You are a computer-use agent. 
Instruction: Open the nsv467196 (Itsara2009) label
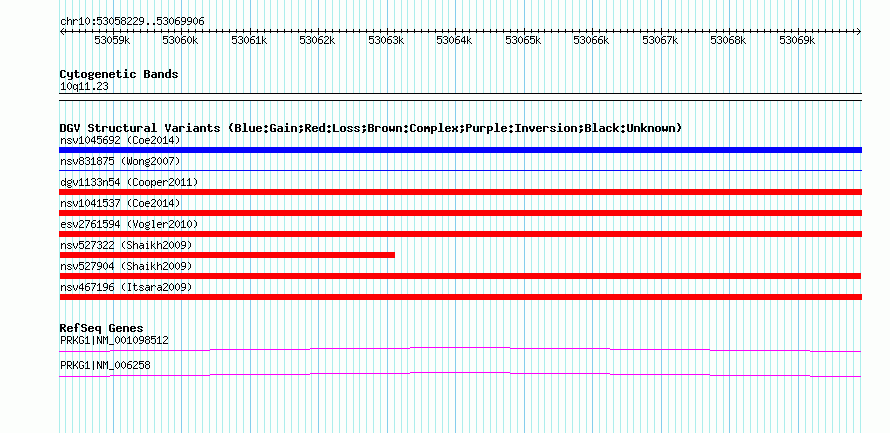[x=126, y=287]
